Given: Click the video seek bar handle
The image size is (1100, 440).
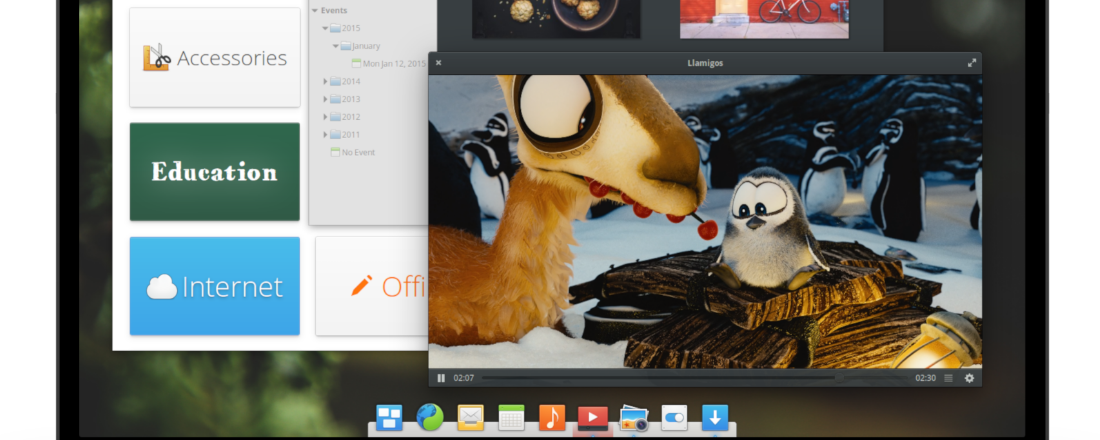Looking at the screenshot, I should (x=839, y=378).
